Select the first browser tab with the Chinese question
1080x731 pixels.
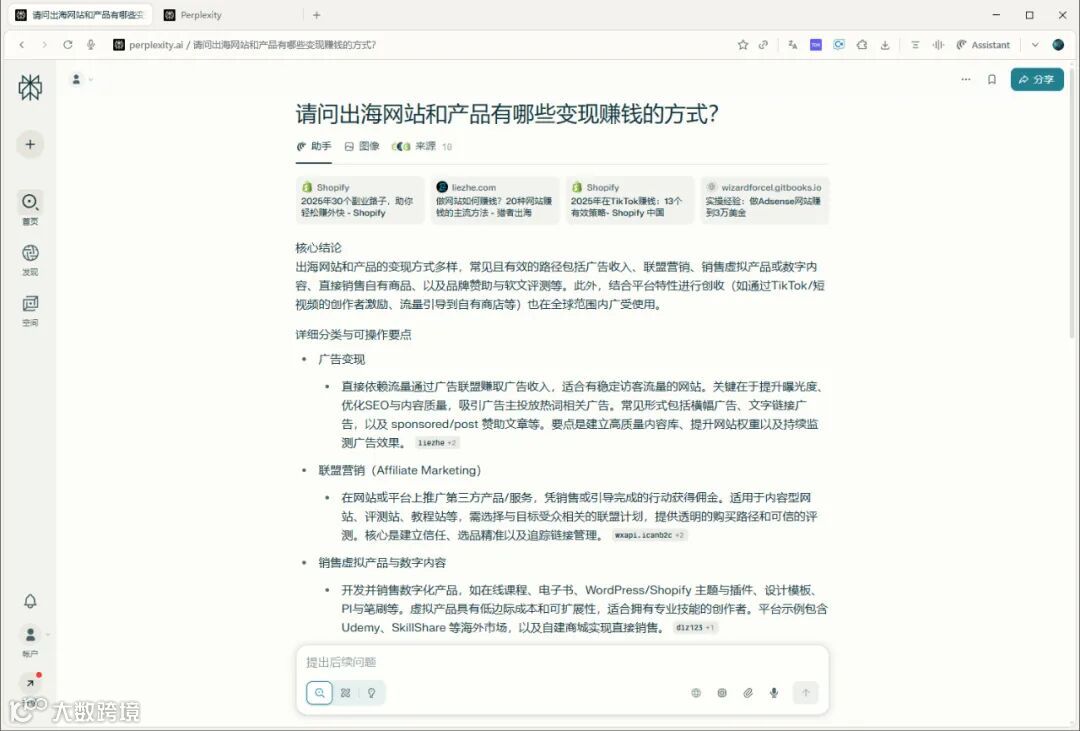tap(81, 14)
